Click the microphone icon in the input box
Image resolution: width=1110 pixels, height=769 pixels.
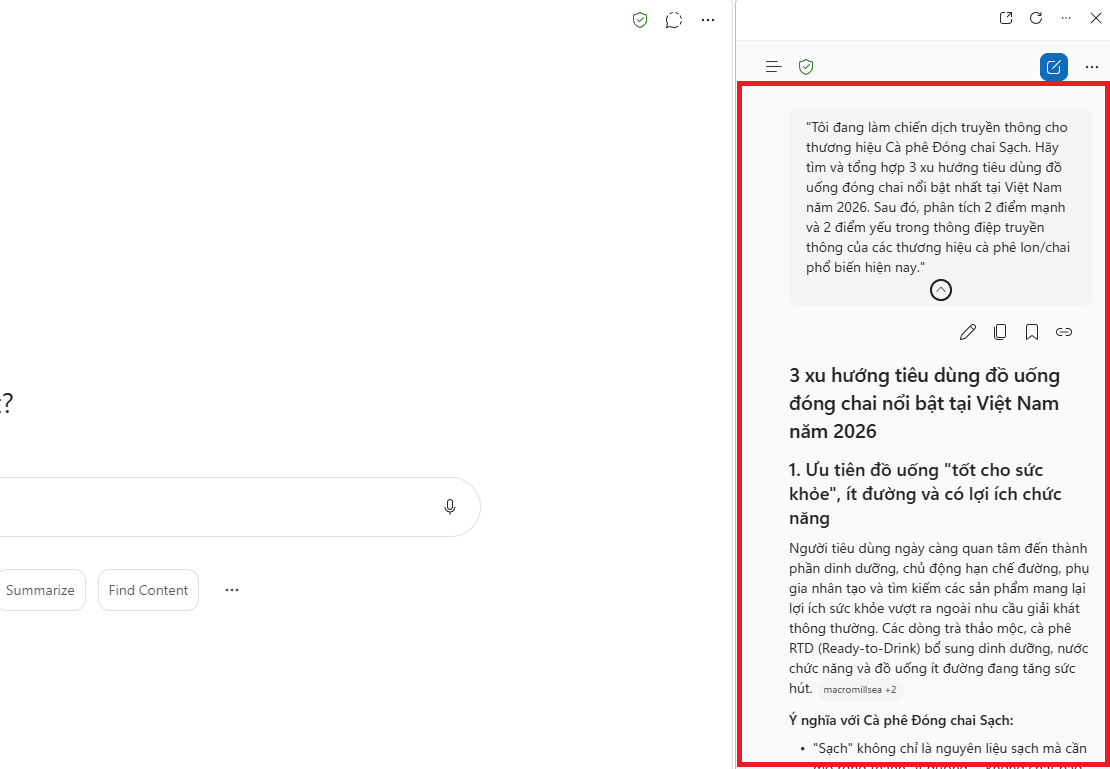click(450, 507)
